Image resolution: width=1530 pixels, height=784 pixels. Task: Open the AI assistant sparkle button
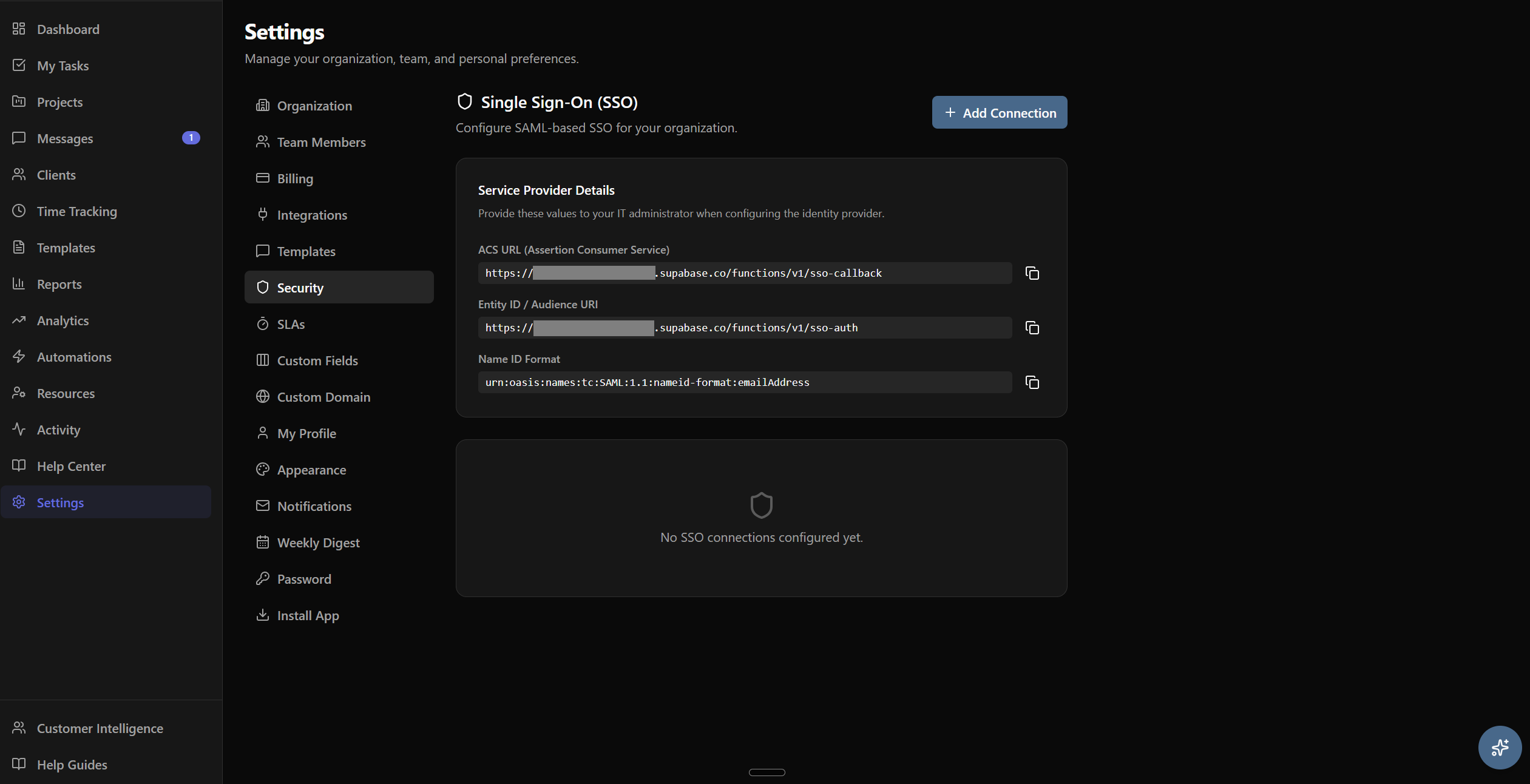(1500, 747)
